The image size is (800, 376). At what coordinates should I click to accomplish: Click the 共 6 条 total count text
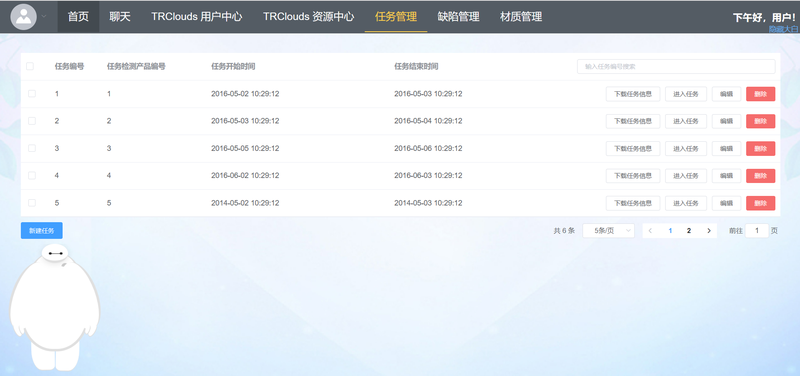pos(564,231)
